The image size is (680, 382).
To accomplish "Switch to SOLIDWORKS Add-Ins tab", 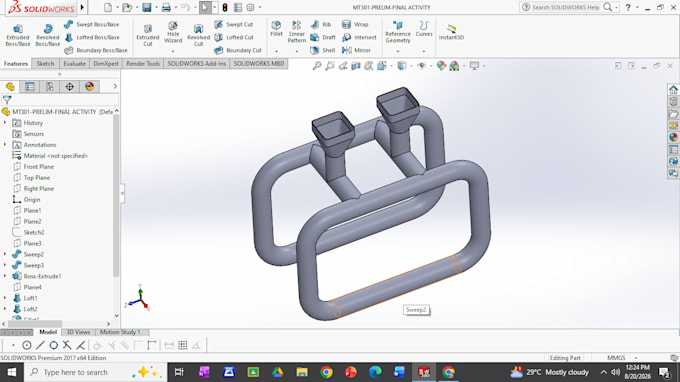I will (x=196, y=64).
